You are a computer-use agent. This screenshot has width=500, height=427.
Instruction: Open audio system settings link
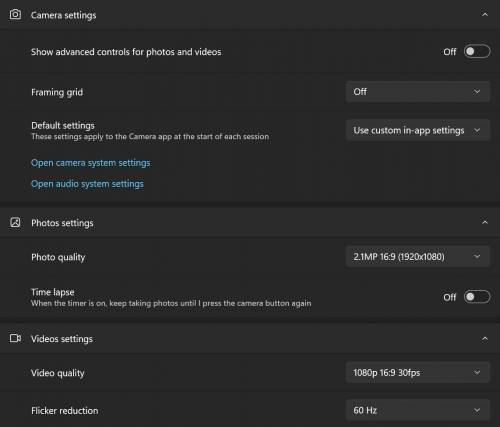(87, 184)
